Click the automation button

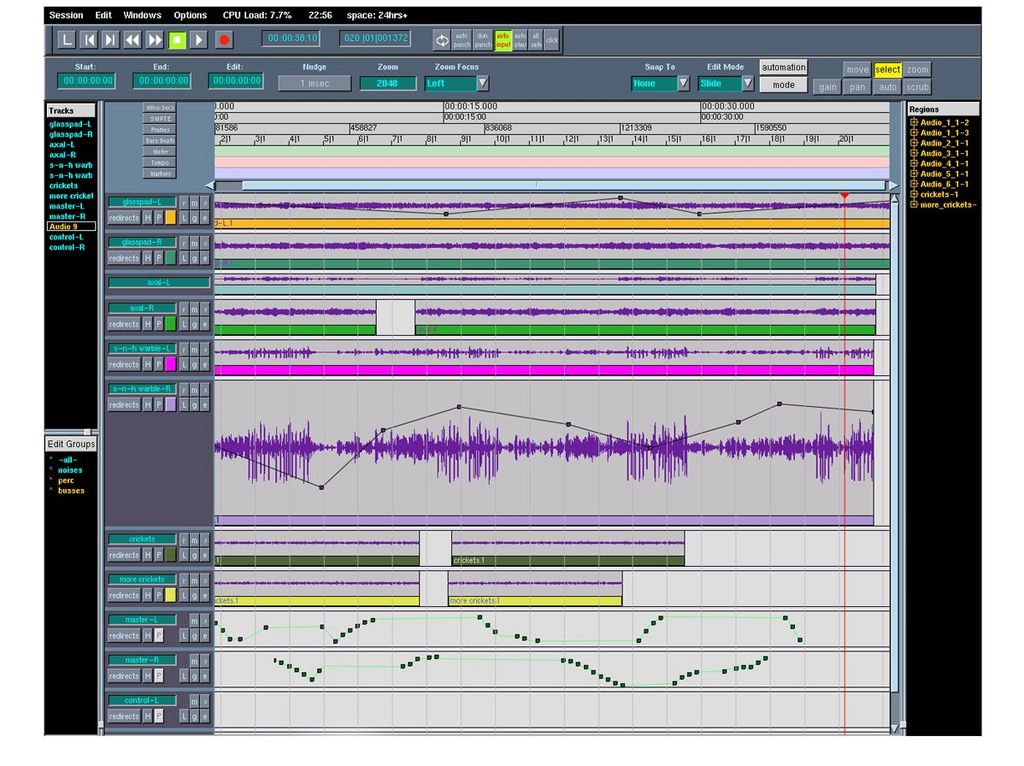[783, 67]
